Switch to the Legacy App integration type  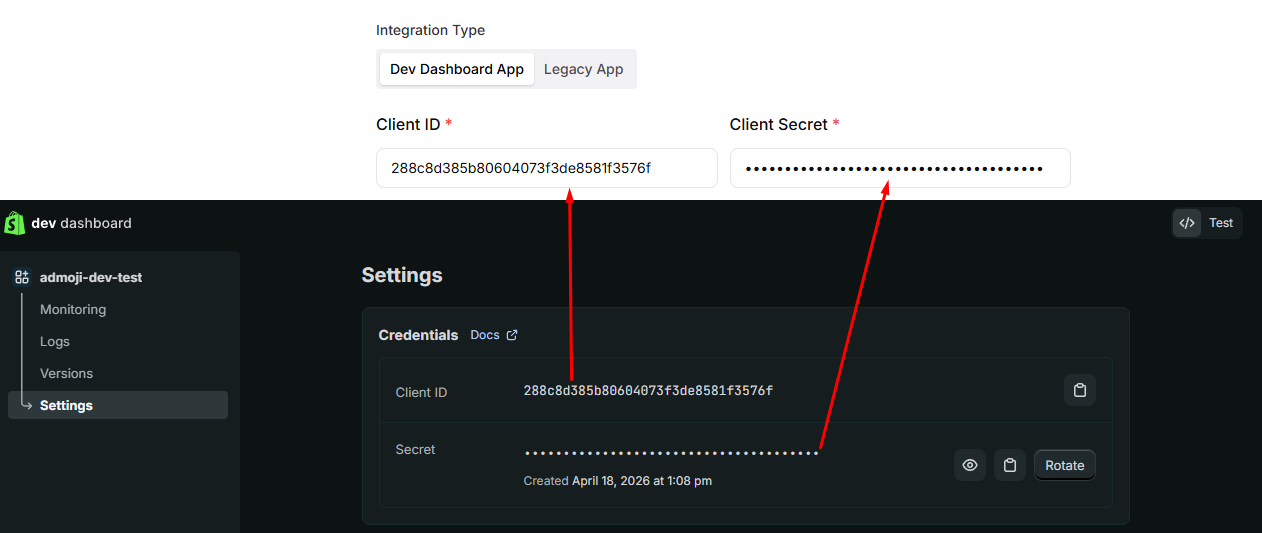pyautogui.click(x=584, y=69)
